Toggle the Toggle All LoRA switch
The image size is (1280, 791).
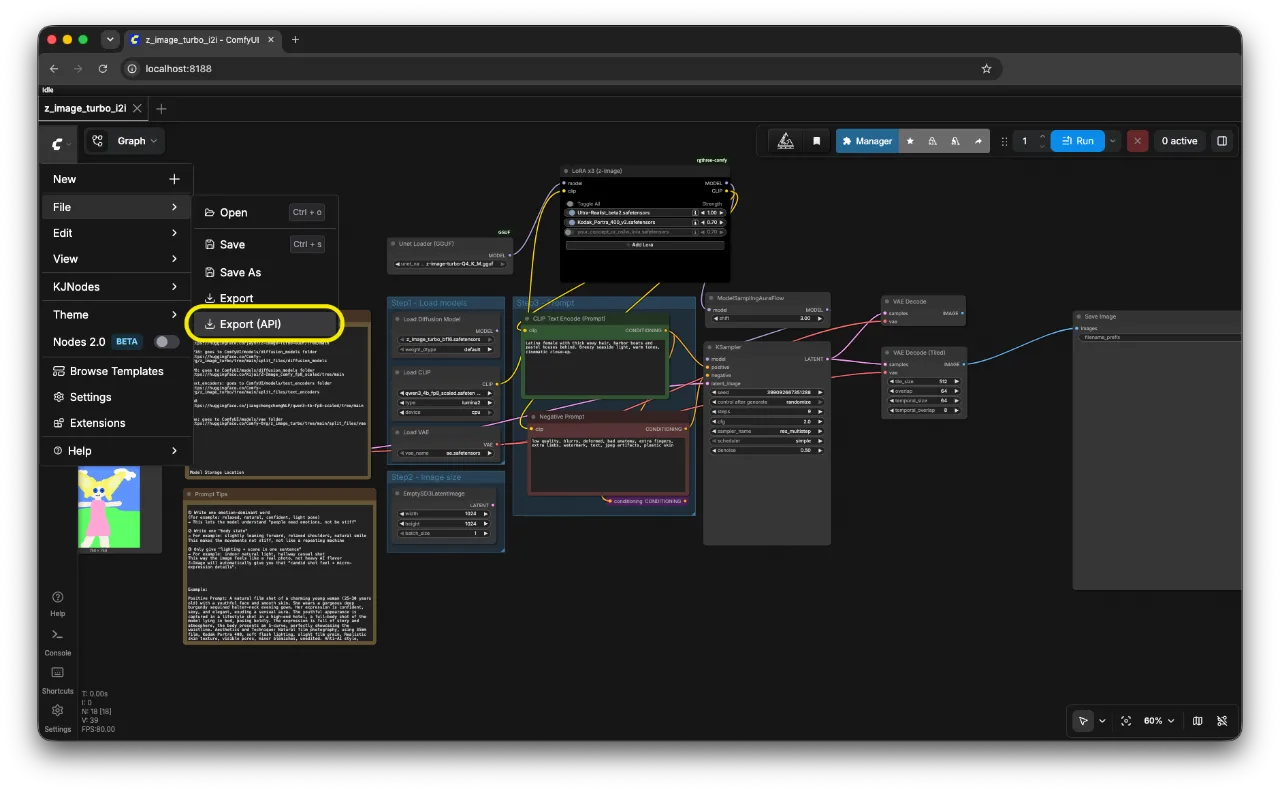point(571,203)
